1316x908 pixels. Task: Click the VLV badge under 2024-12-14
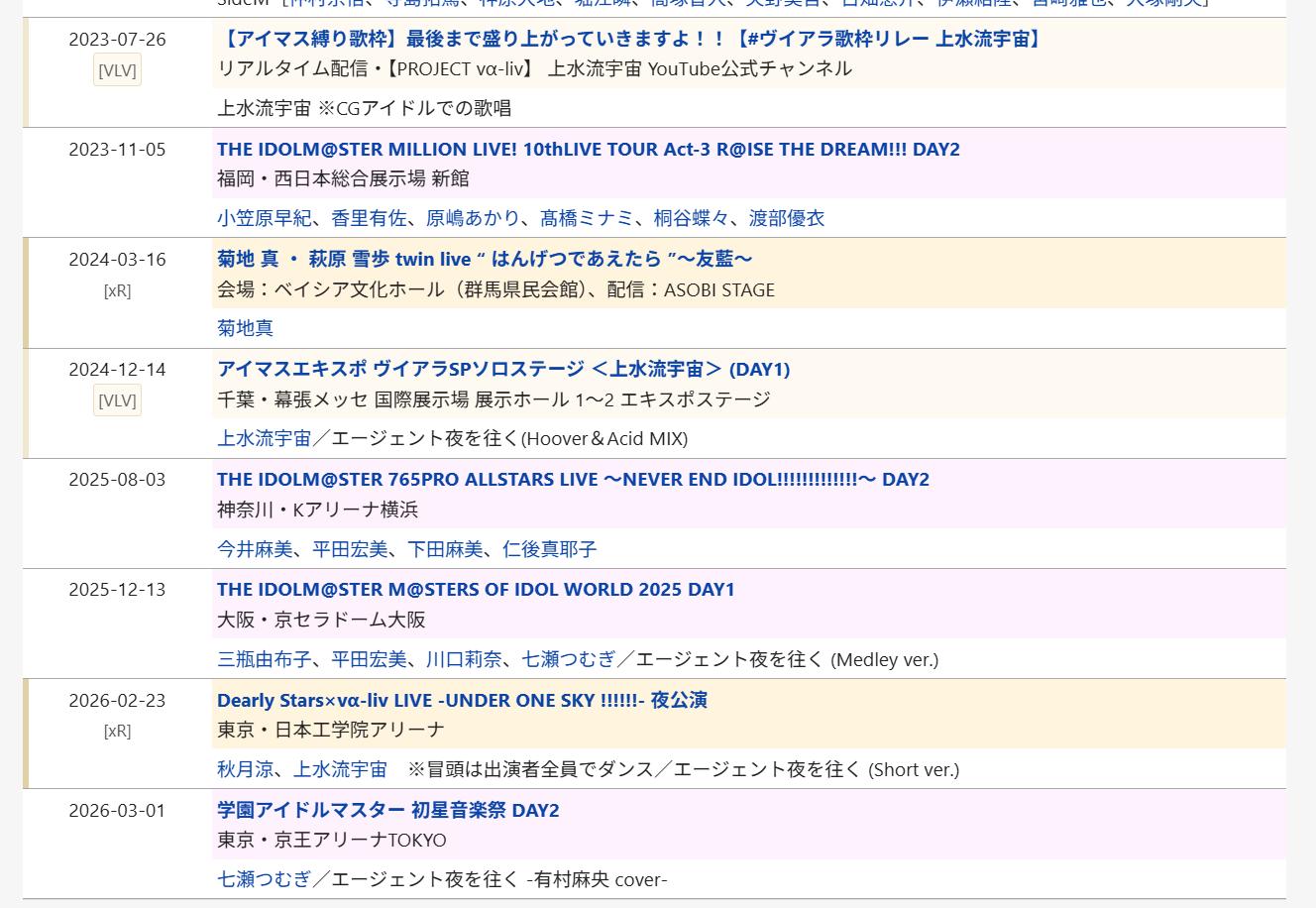click(x=117, y=400)
